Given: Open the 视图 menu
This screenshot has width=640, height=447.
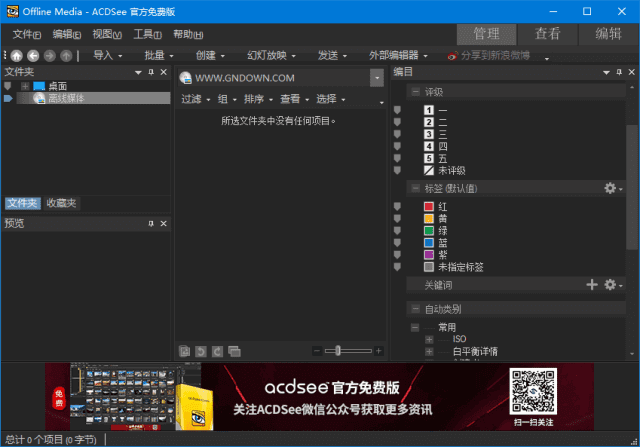Looking at the screenshot, I should 107,35.
